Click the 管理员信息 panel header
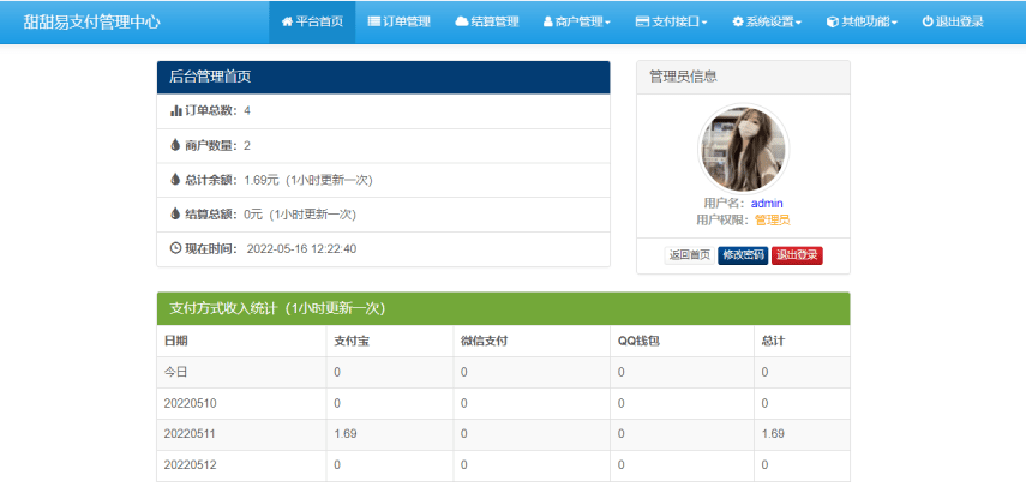The width and height of the screenshot is (1026, 482). [743, 77]
